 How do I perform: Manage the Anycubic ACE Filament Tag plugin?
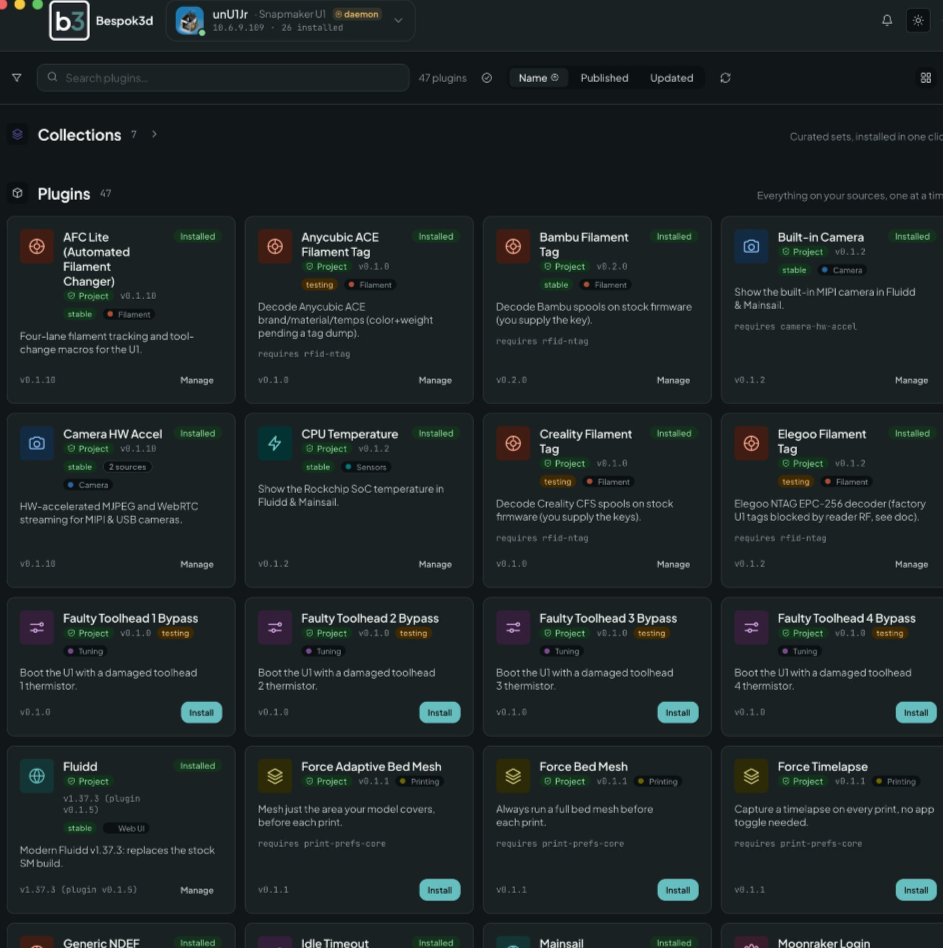pos(435,380)
